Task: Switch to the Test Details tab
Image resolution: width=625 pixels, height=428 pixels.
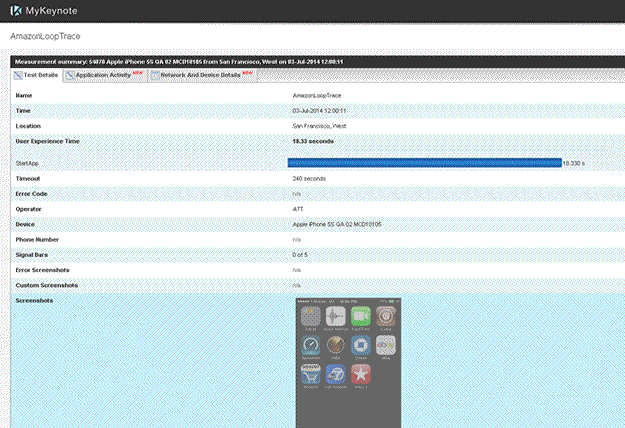Action: pos(37,75)
